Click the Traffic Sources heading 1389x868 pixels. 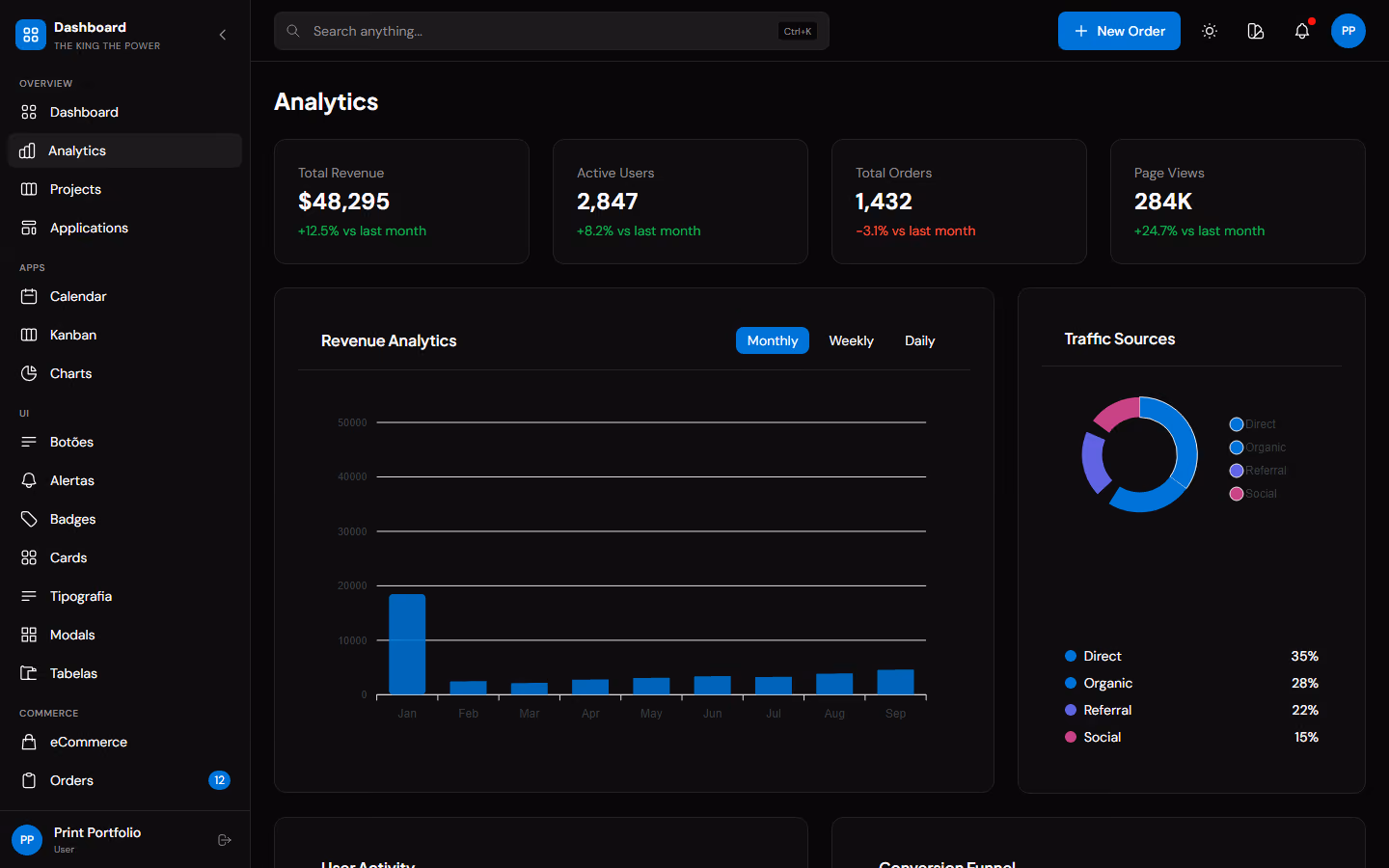click(x=1120, y=339)
